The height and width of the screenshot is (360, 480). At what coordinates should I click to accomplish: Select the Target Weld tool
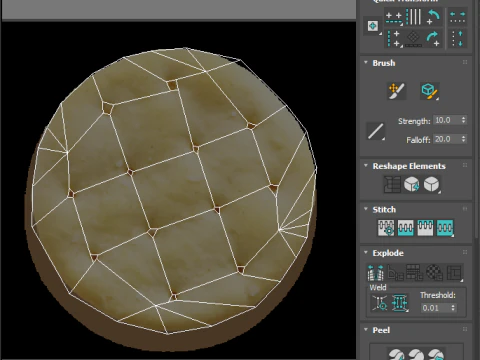pos(380,303)
